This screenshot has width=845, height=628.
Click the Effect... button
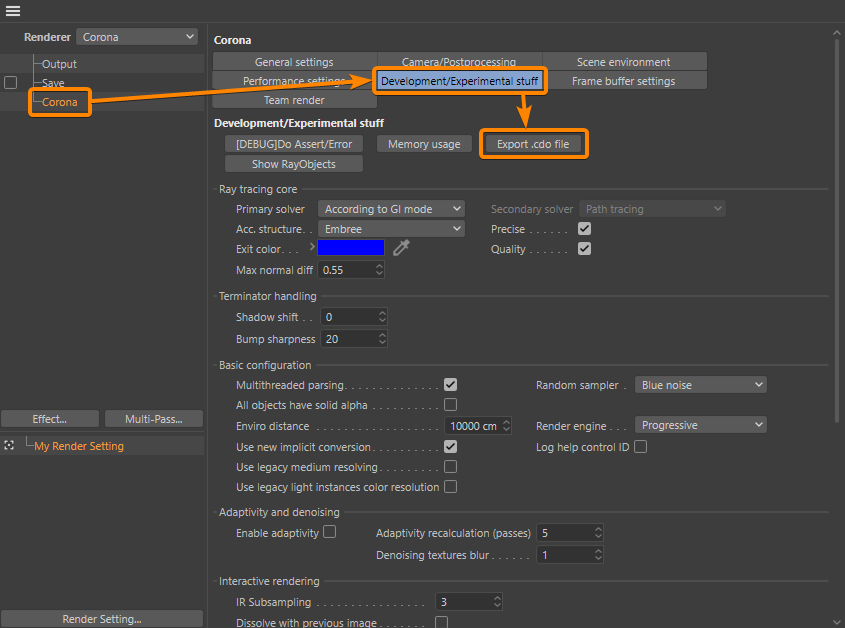[50, 419]
